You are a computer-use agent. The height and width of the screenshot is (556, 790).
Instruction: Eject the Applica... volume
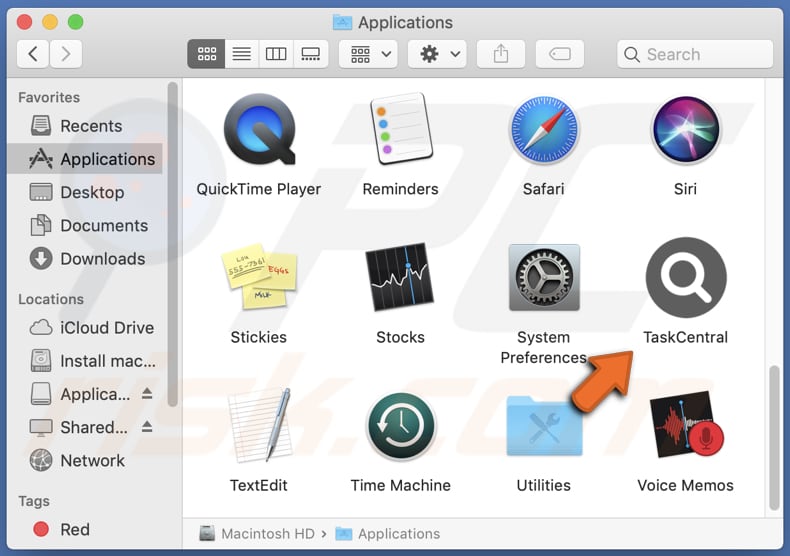147,393
